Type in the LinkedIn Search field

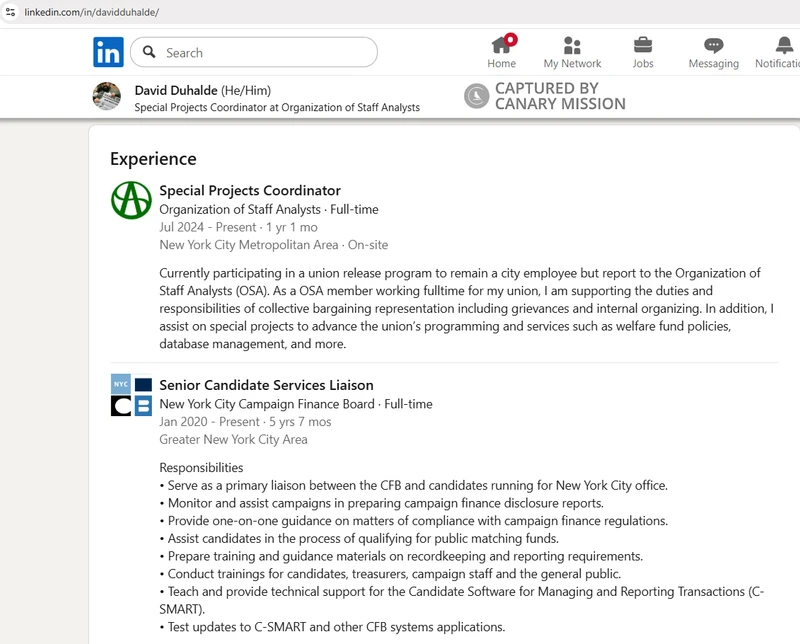pos(265,52)
